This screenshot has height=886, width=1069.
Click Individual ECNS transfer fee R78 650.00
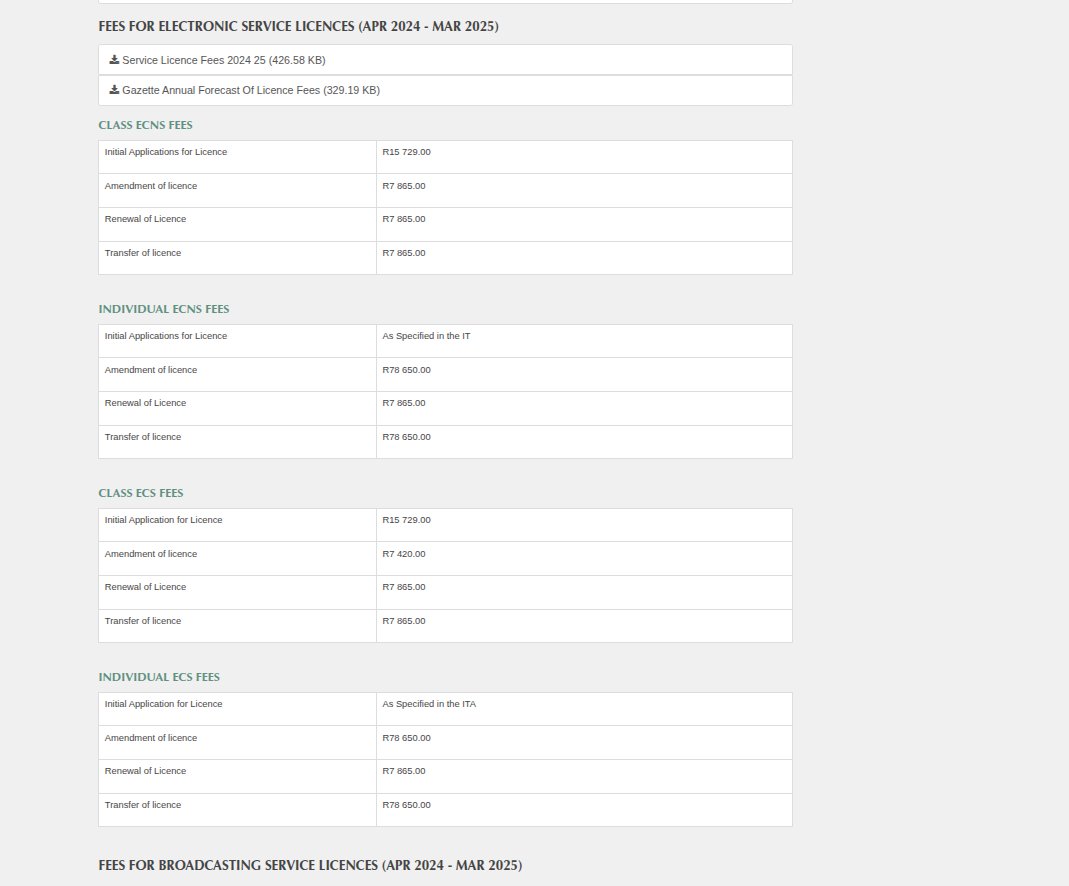point(406,437)
